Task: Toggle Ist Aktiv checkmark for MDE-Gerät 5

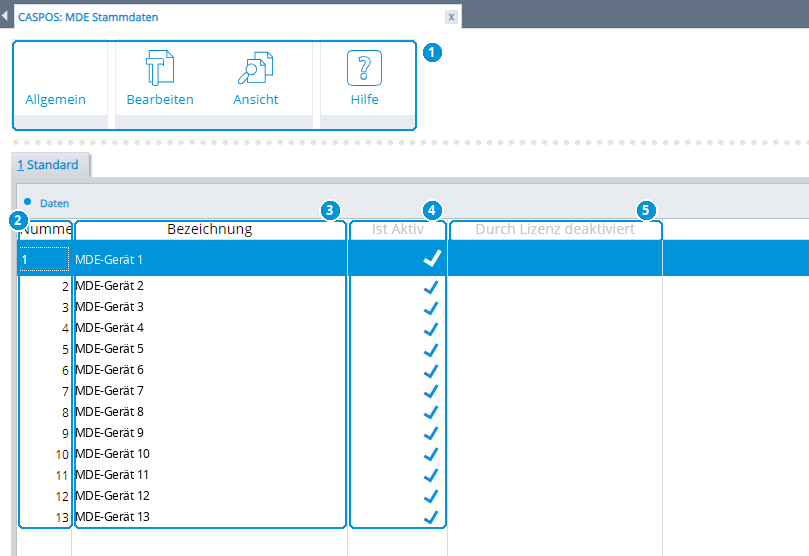Action: (431, 350)
